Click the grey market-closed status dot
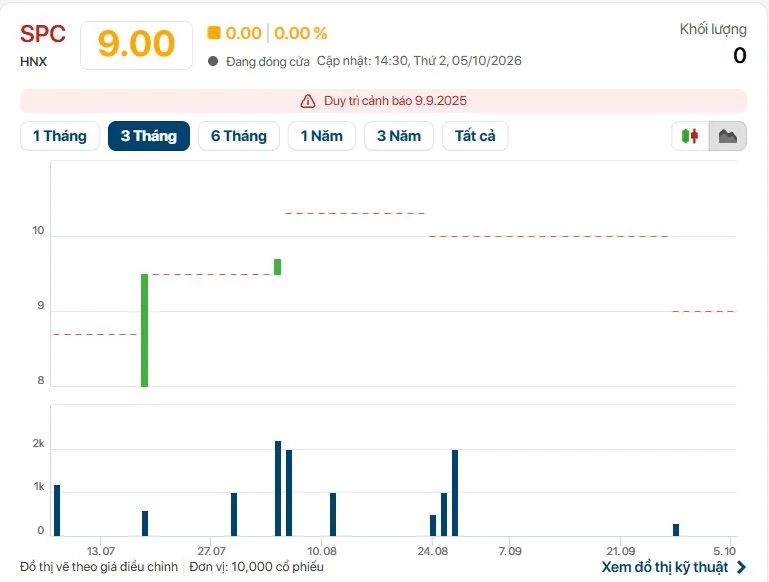 pos(213,61)
